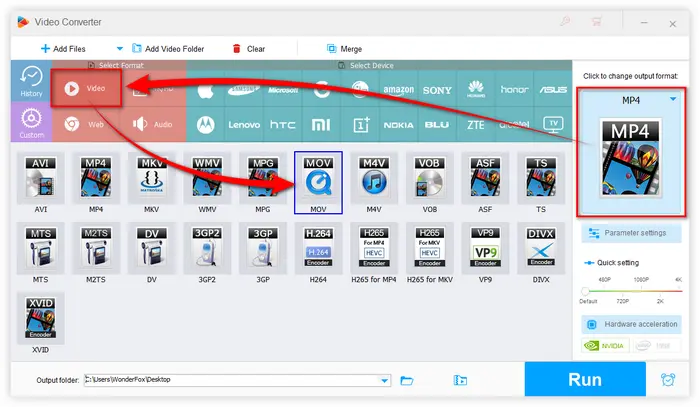
Task: Select H265 for MP4 encoder
Action: pyautogui.click(x=374, y=248)
